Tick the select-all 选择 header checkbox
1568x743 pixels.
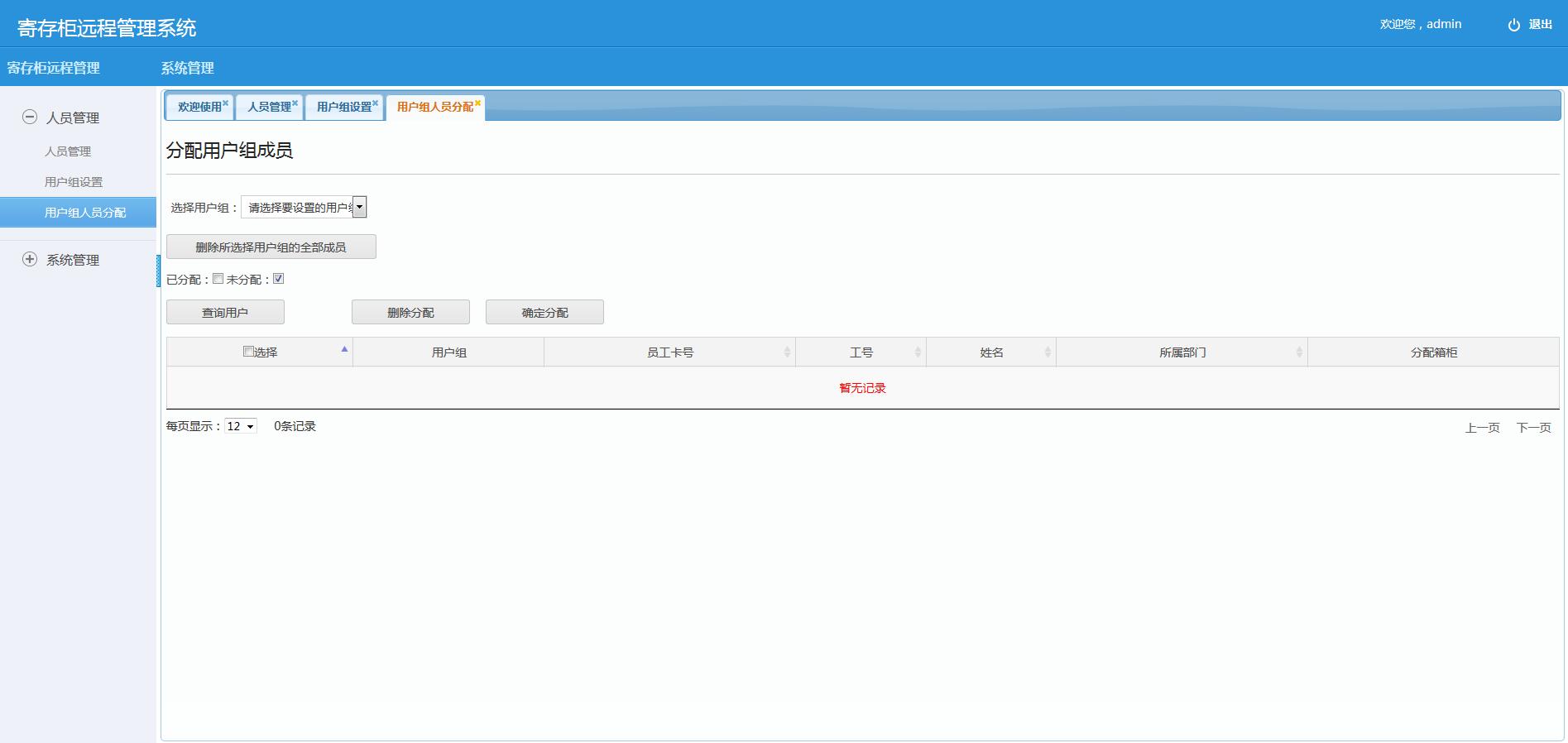(248, 352)
